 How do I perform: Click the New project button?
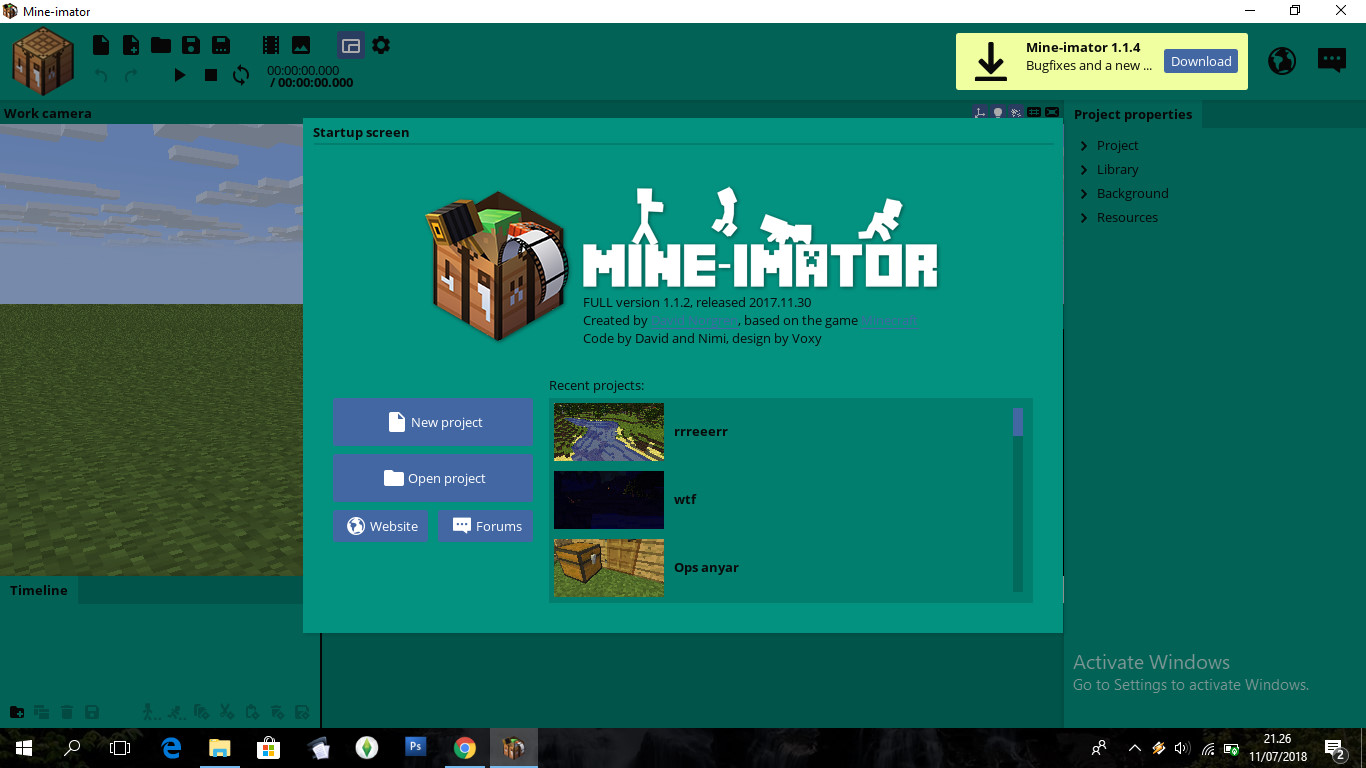[x=433, y=421]
